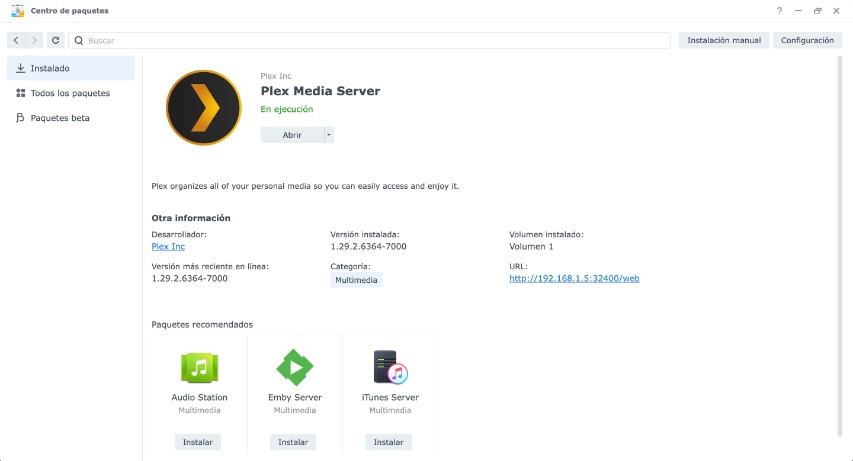Focus the Buscar search field
This screenshot has height=461, width=853.
tap(369, 40)
